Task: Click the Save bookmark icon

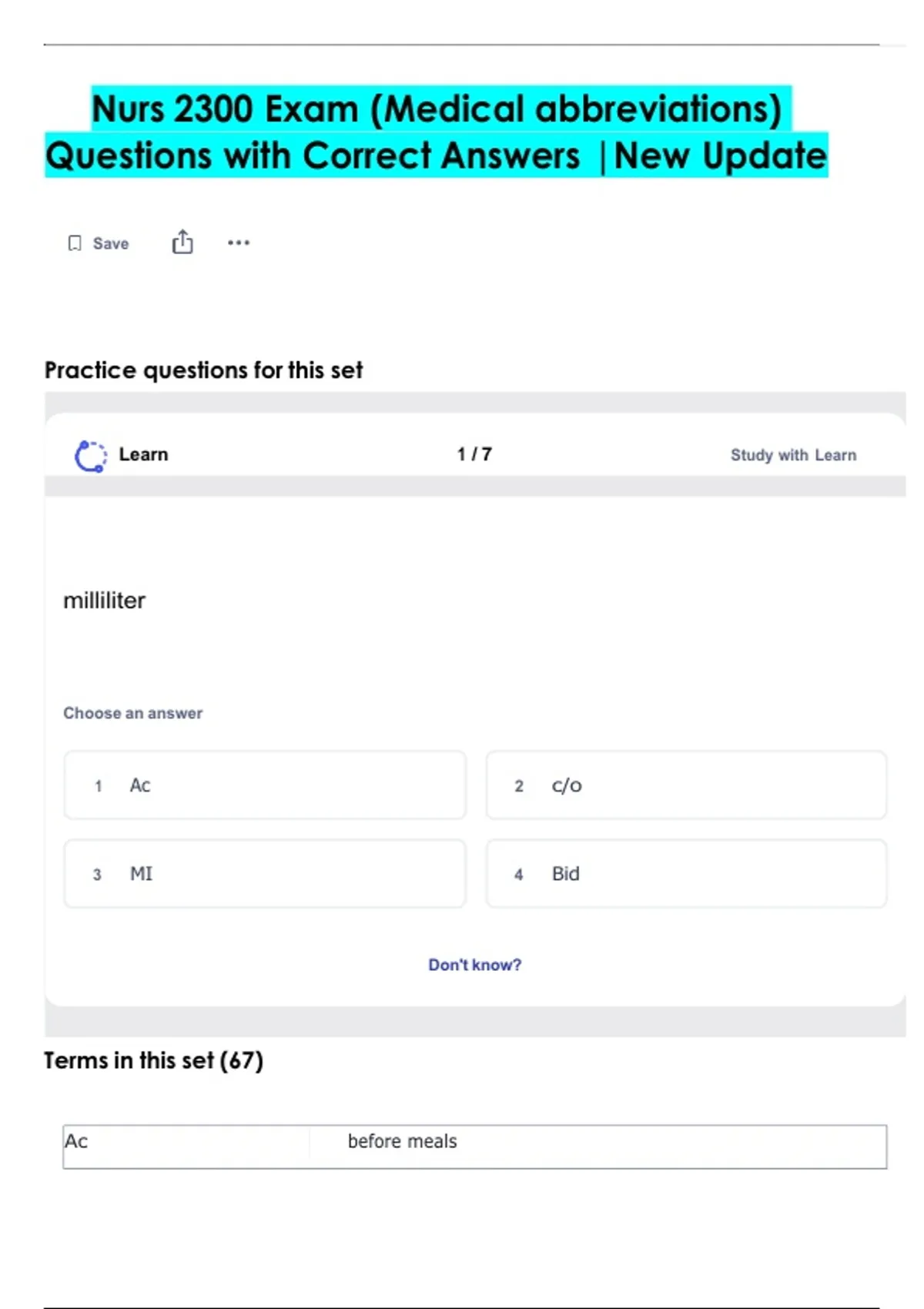Action: [75, 243]
